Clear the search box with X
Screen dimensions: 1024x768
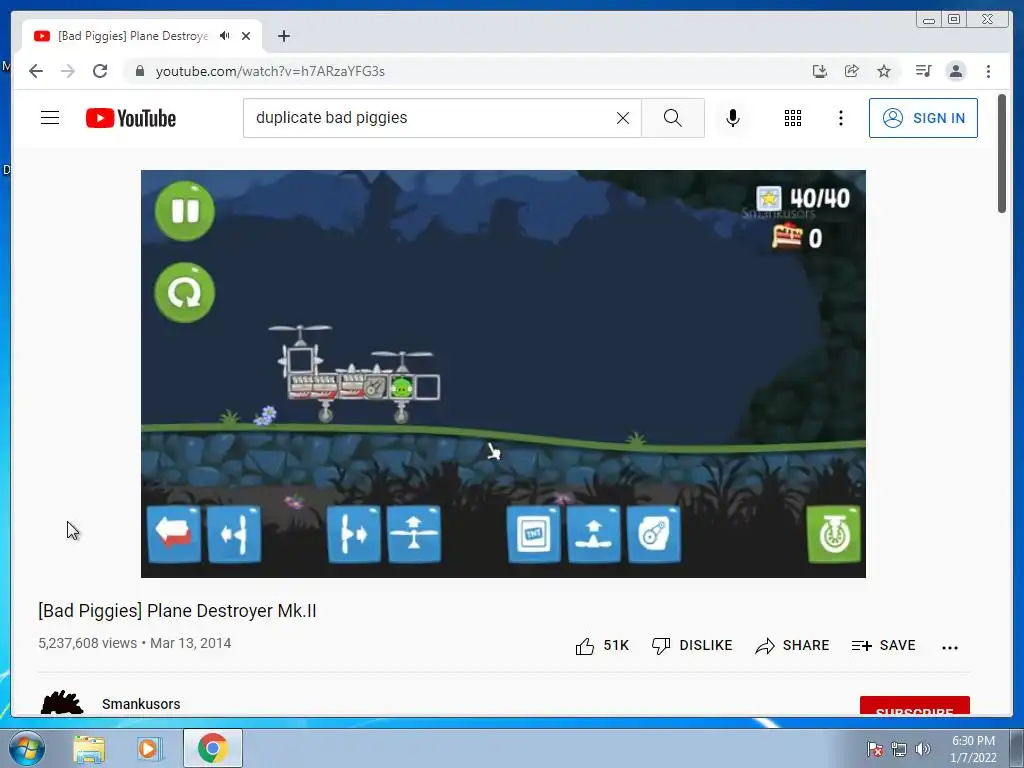click(x=623, y=118)
